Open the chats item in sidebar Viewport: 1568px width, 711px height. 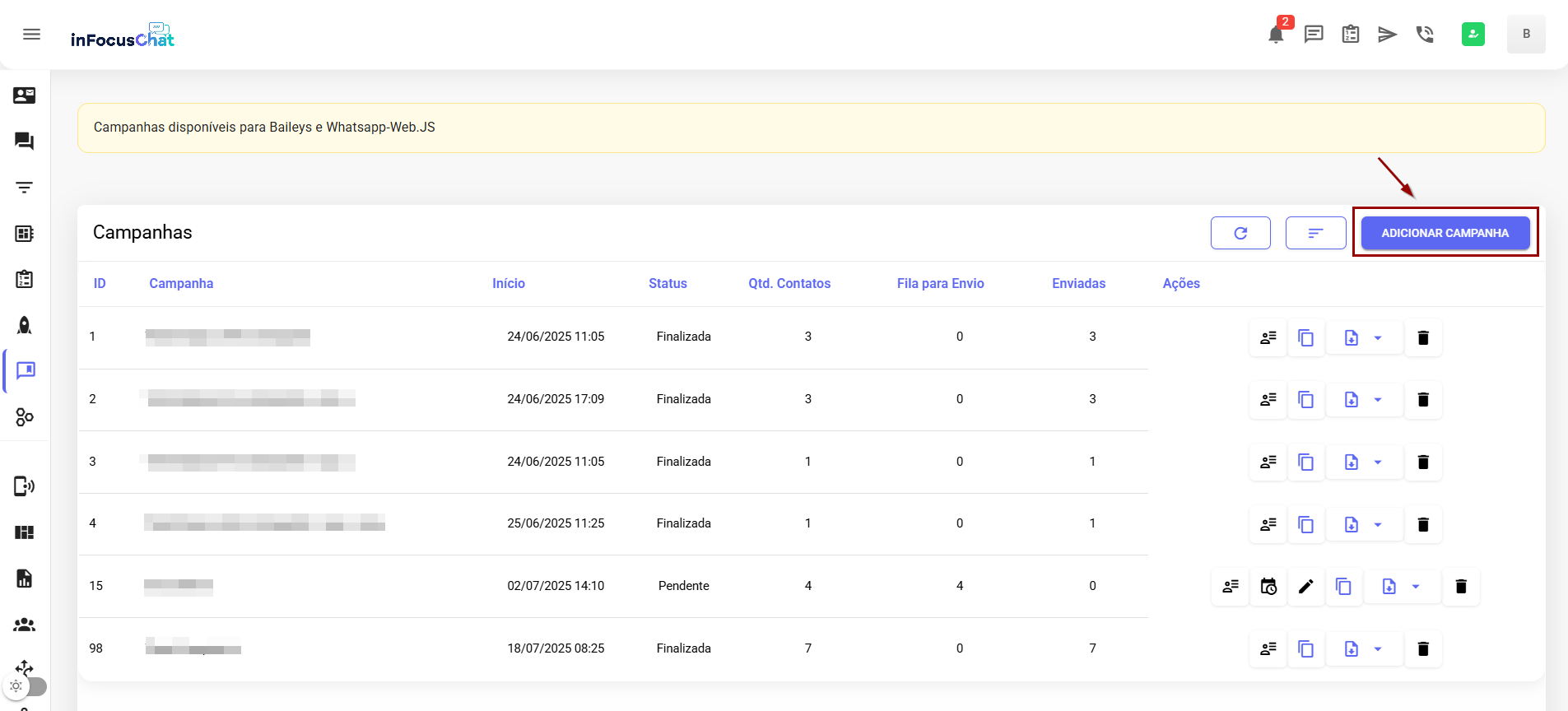(25, 142)
